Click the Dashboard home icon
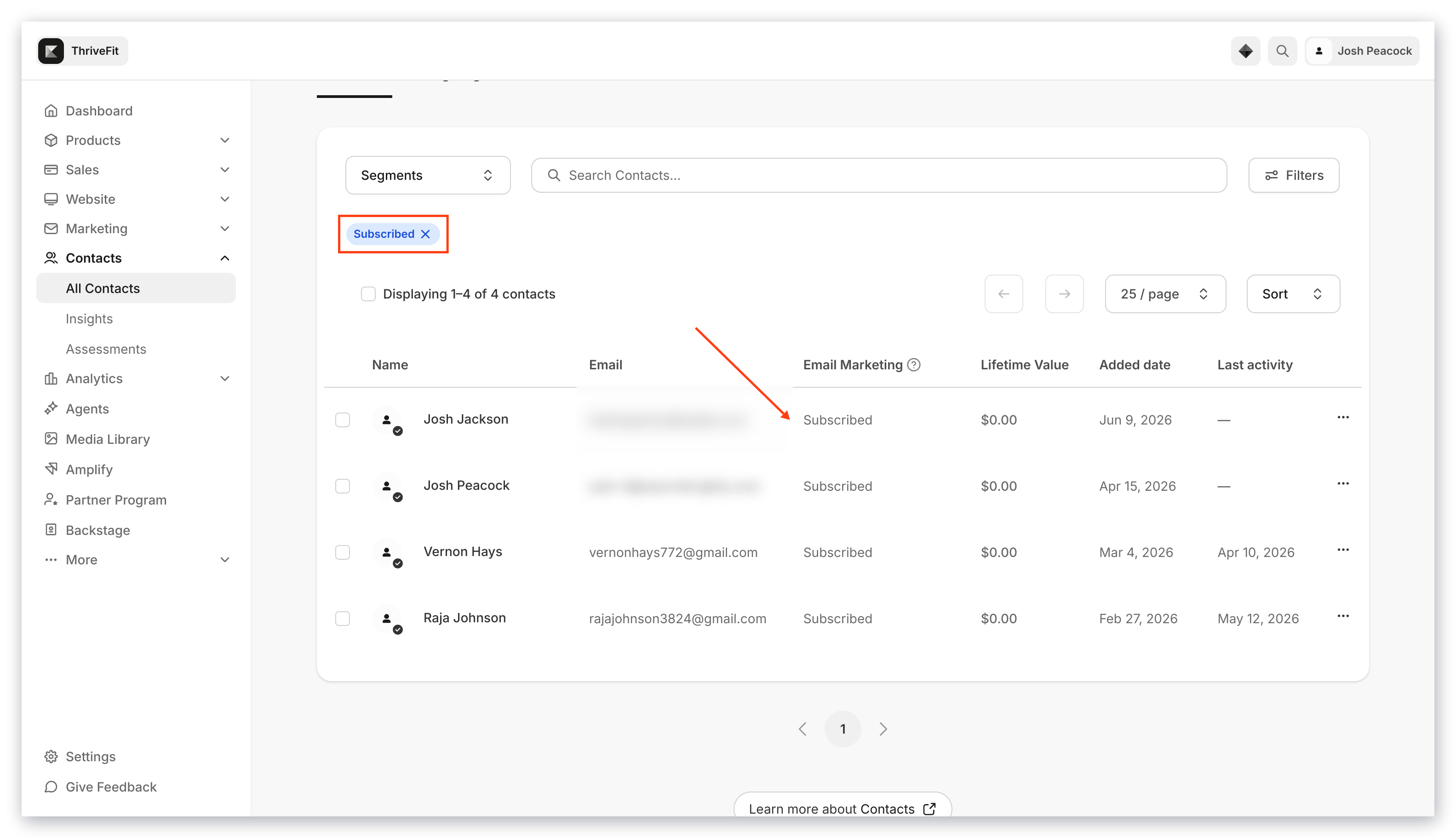This screenshot has width=1456, height=838. (x=51, y=110)
